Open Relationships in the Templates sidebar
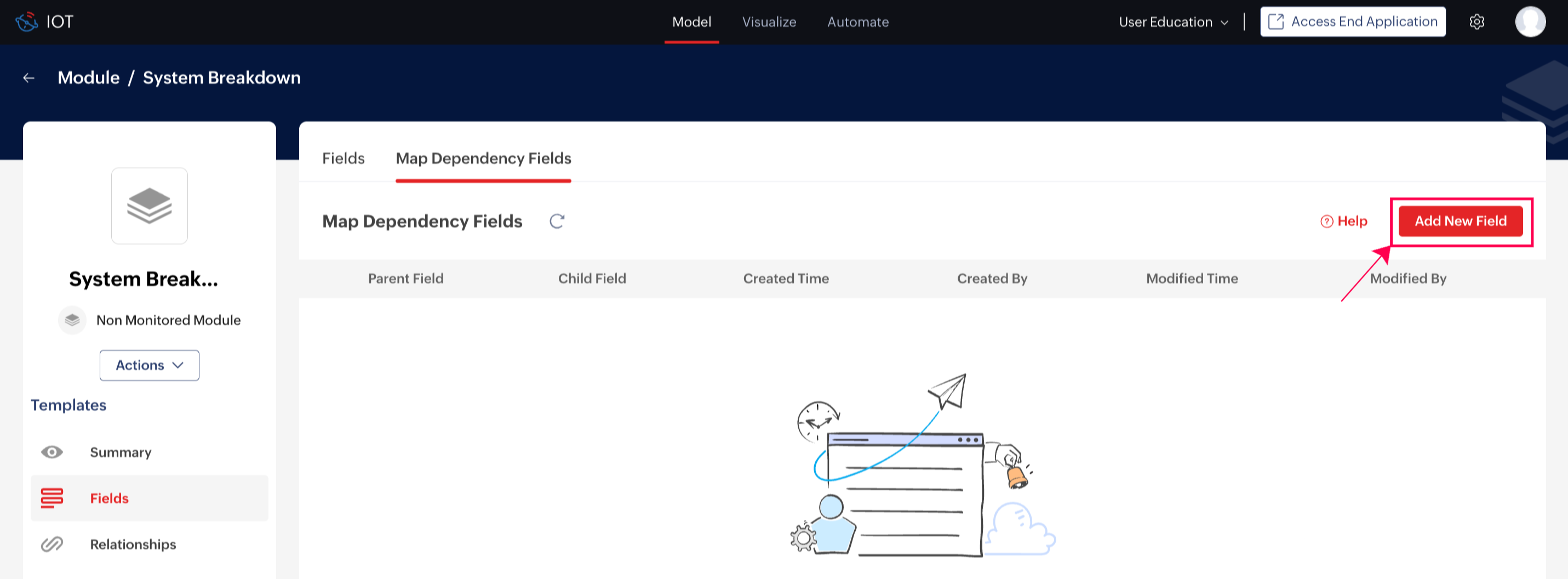 coord(149,544)
